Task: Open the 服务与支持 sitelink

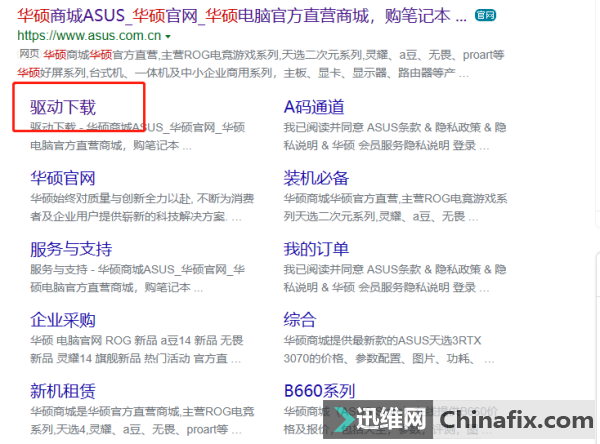Action: pos(71,249)
